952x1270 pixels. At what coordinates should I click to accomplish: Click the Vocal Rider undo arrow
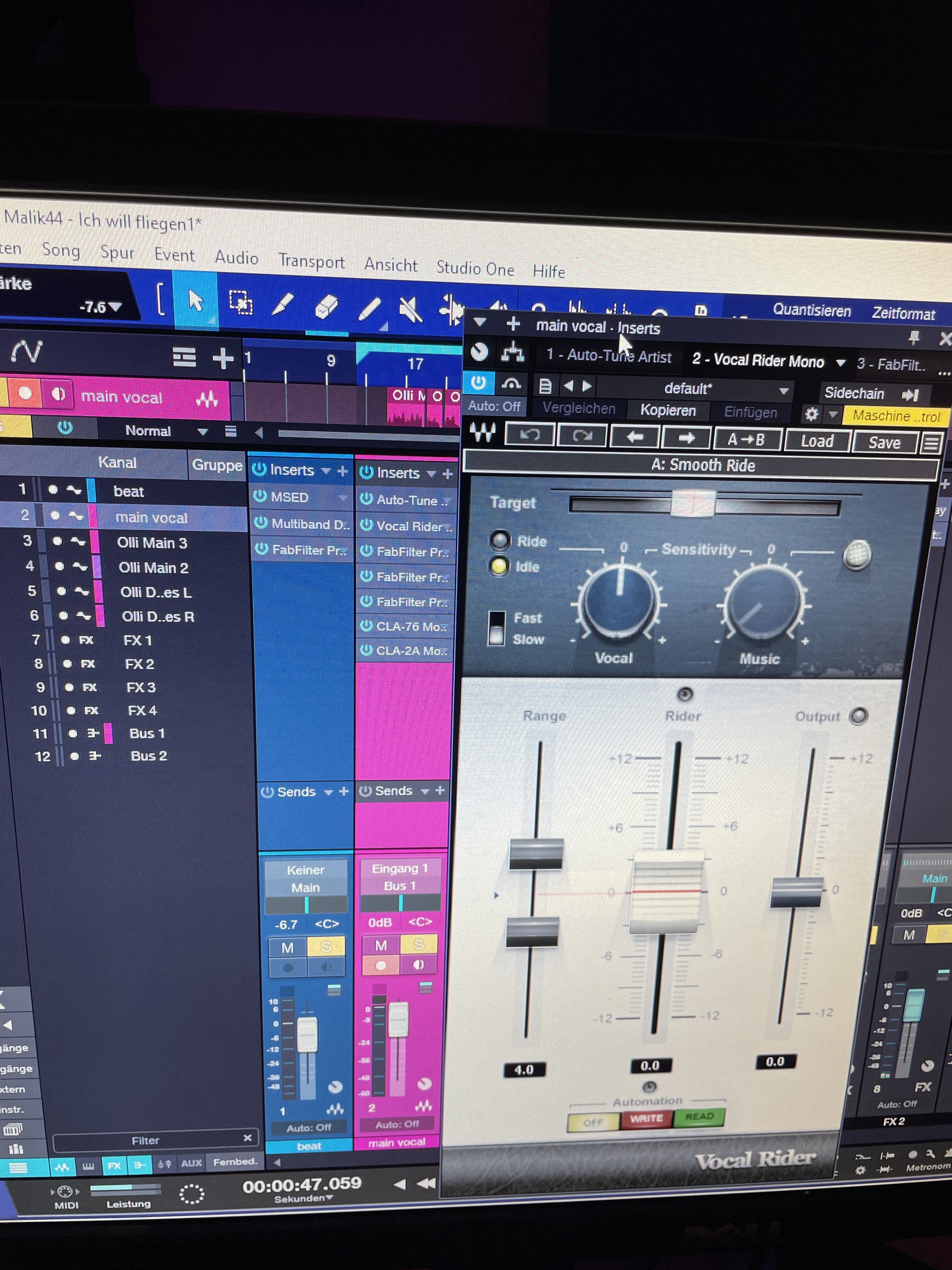[529, 435]
